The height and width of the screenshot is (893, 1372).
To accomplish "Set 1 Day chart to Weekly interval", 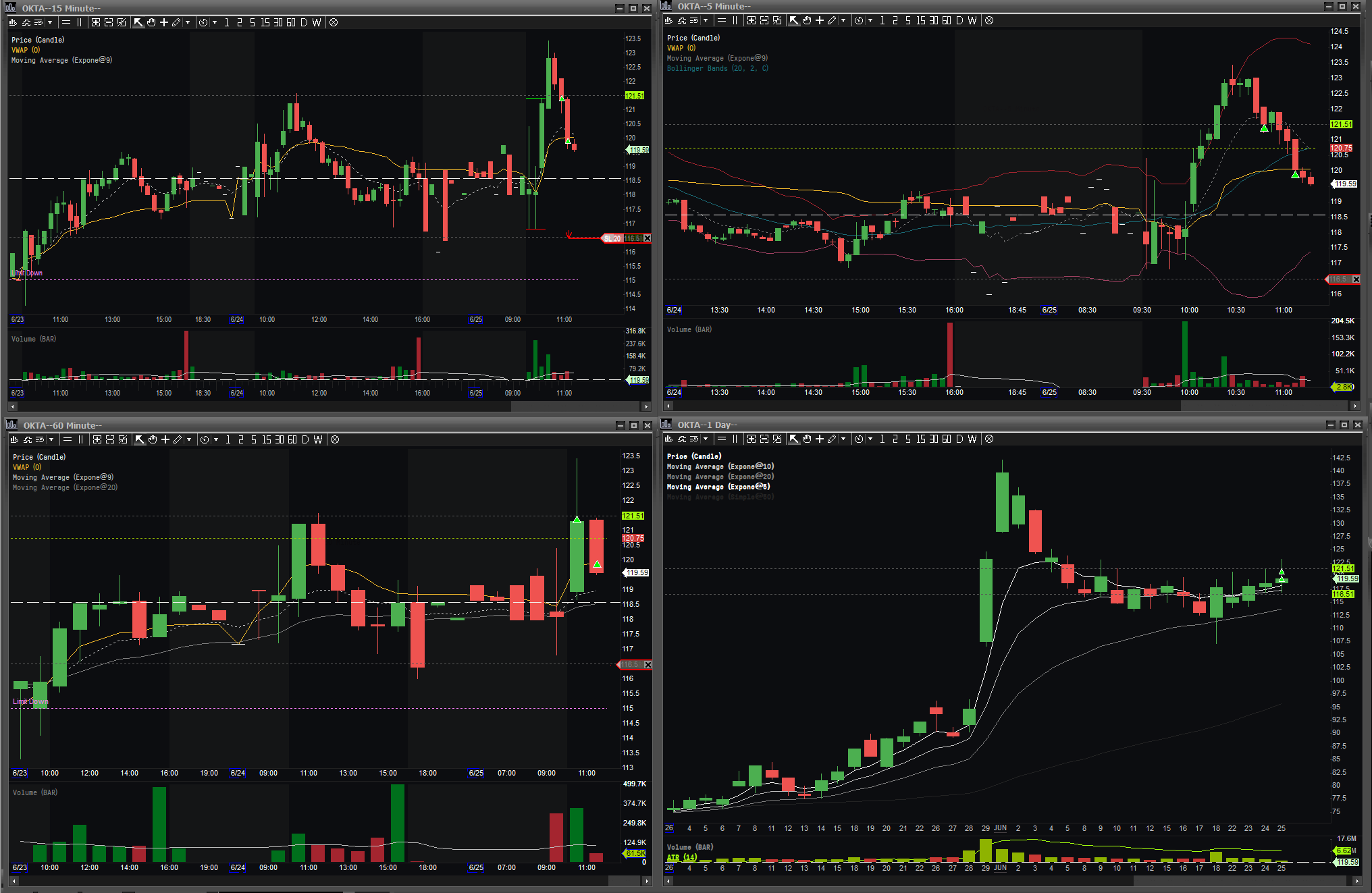I will [x=972, y=439].
